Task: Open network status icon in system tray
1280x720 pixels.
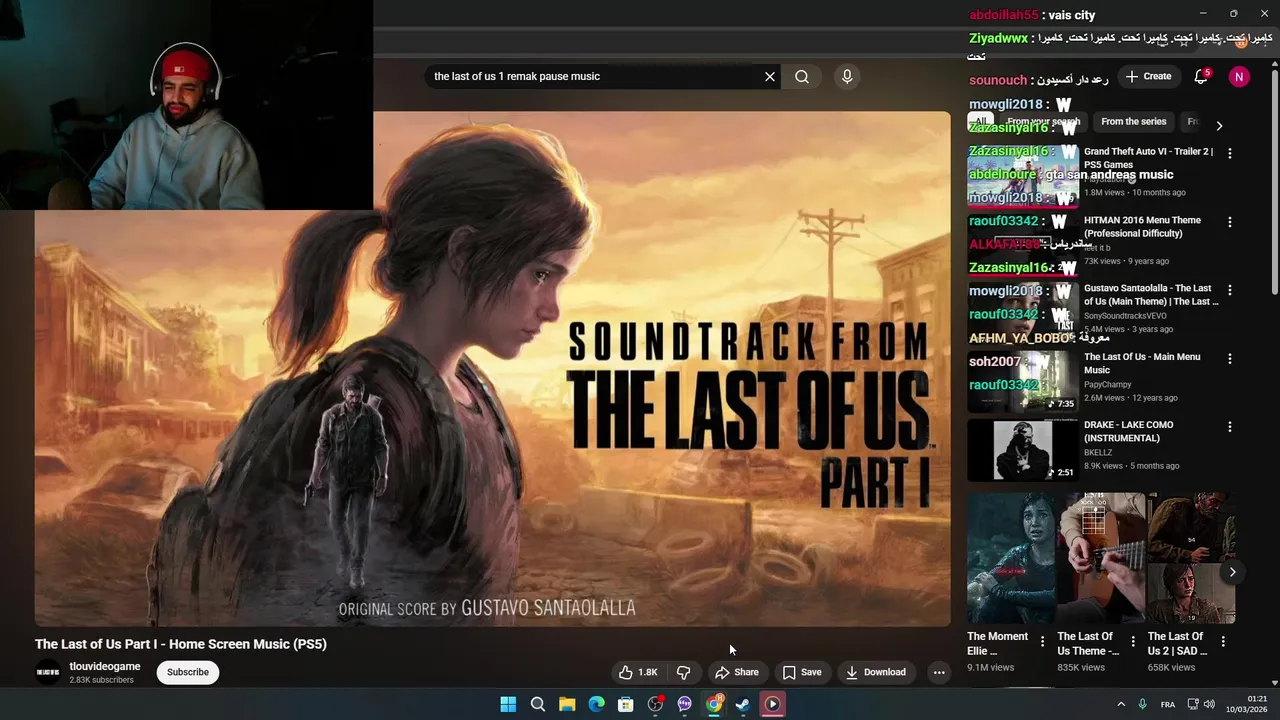Action: pyautogui.click(x=1193, y=704)
